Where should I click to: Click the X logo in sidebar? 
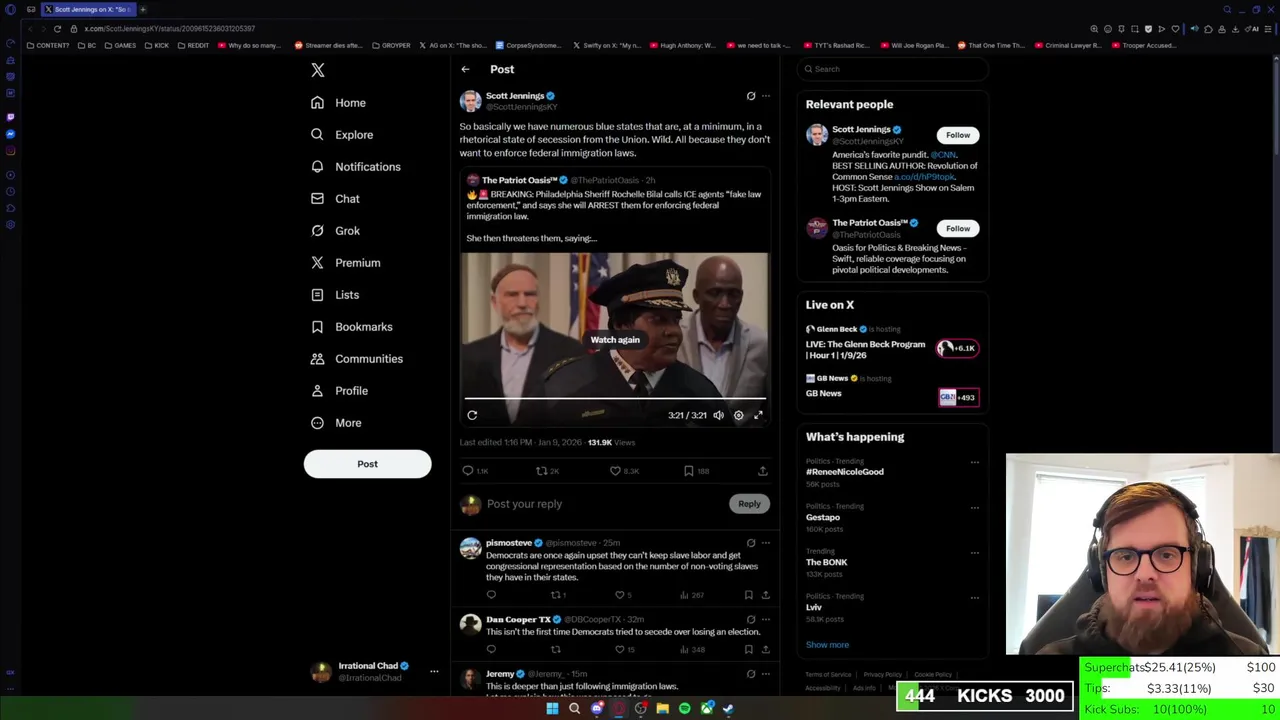(318, 70)
